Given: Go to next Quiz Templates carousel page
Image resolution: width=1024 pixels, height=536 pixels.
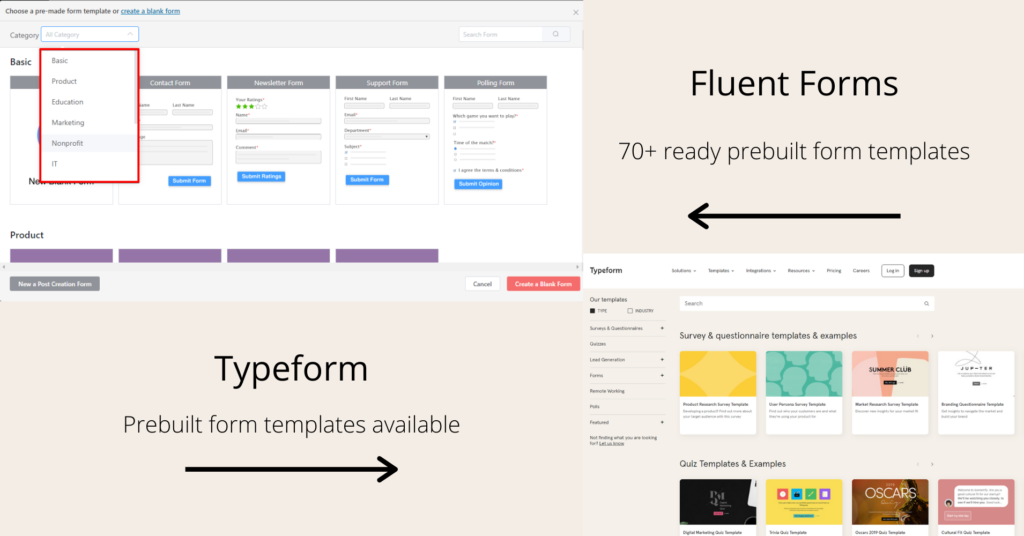Looking at the screenshot, I should click(932, 464).
